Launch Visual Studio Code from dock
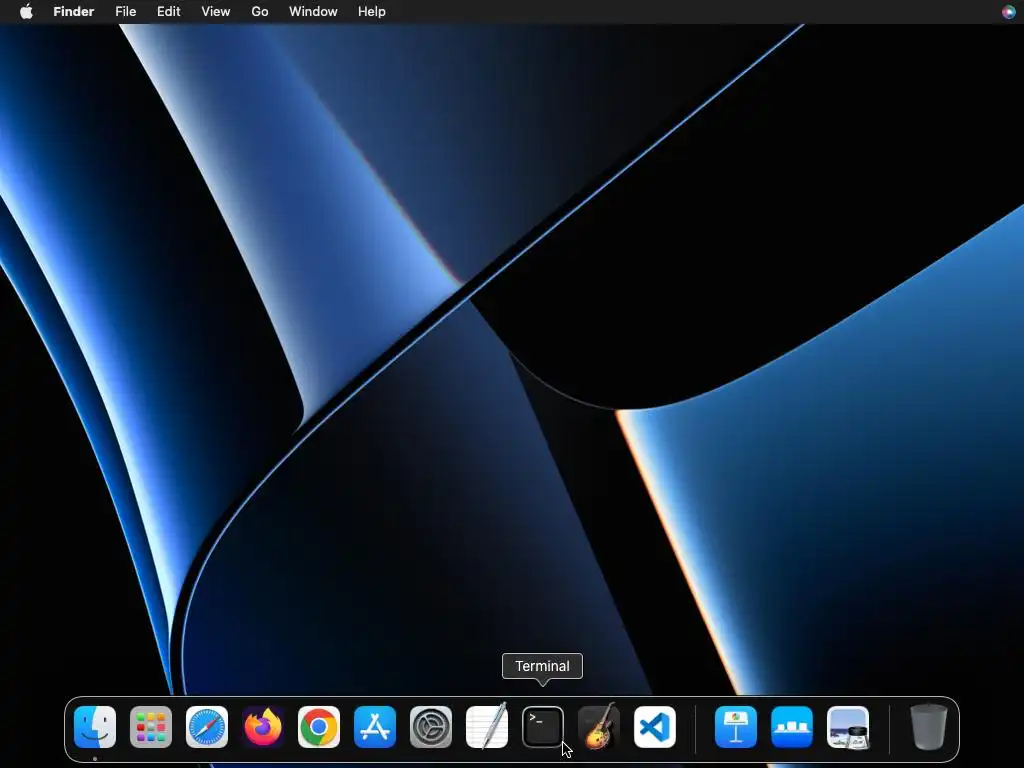 click(x=655, y=727)
